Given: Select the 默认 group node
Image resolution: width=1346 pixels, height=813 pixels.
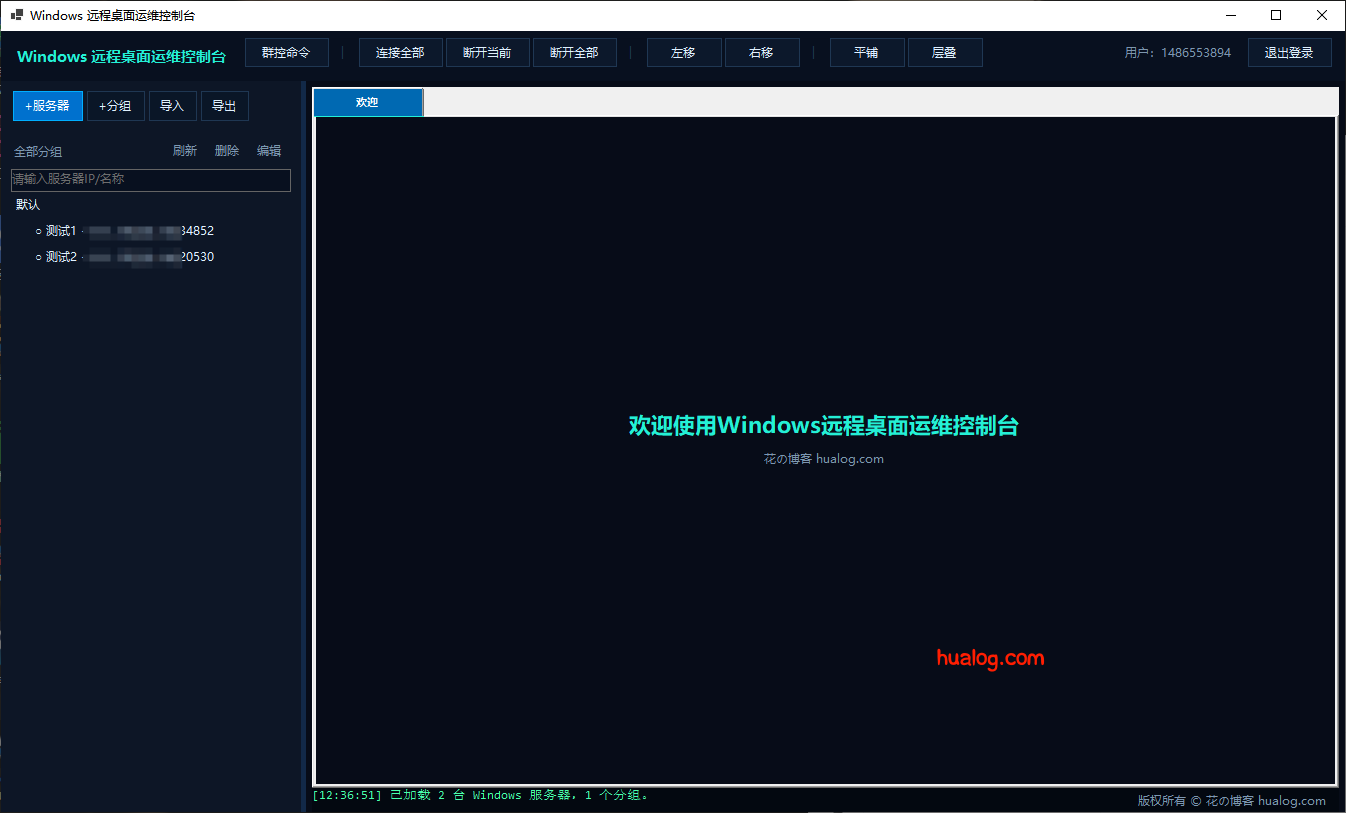Looking at the screenshot, I should [28, 205].
